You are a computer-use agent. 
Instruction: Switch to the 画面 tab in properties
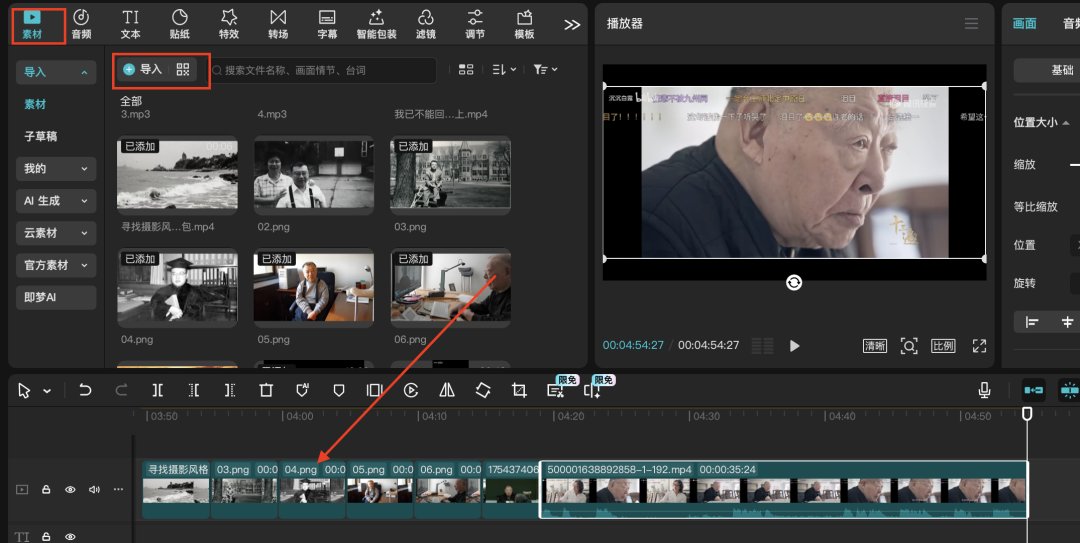click(x=1025, y=23)
